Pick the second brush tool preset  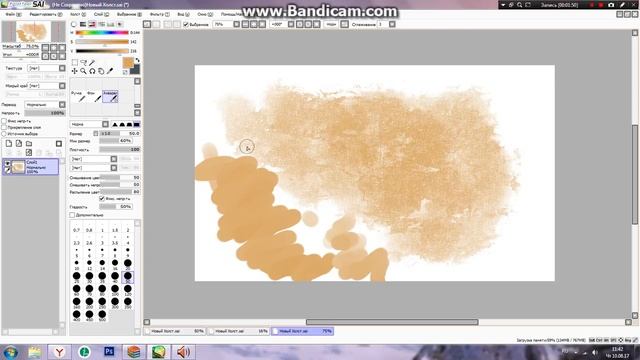94,96
